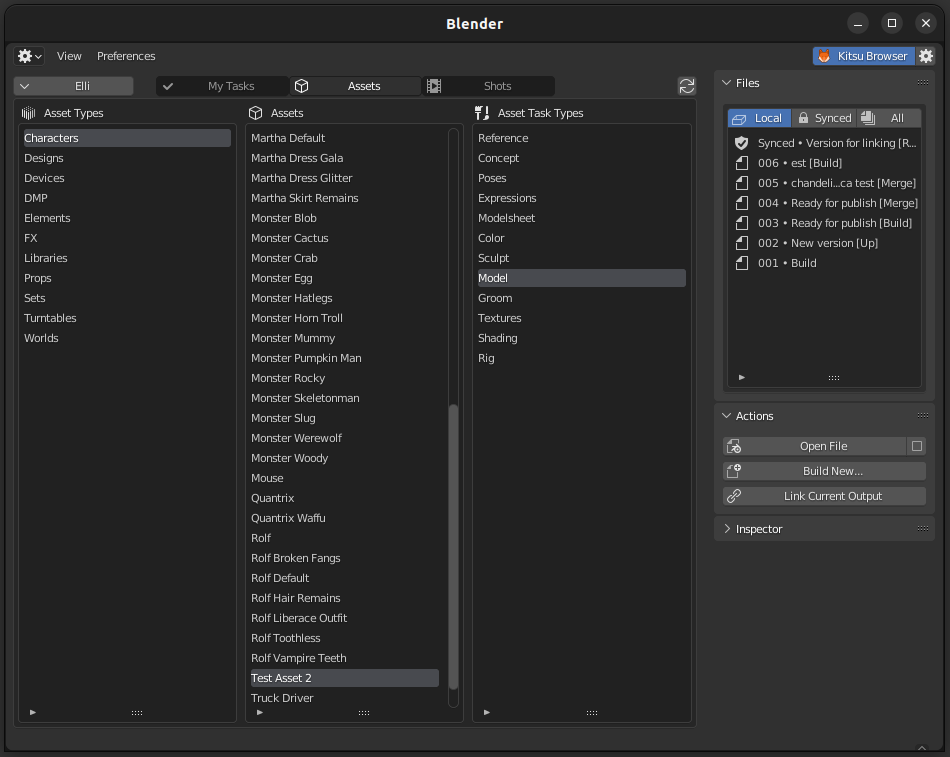Collapse the Files panel
Screen dimensions: 950x757
pos(726,83)
